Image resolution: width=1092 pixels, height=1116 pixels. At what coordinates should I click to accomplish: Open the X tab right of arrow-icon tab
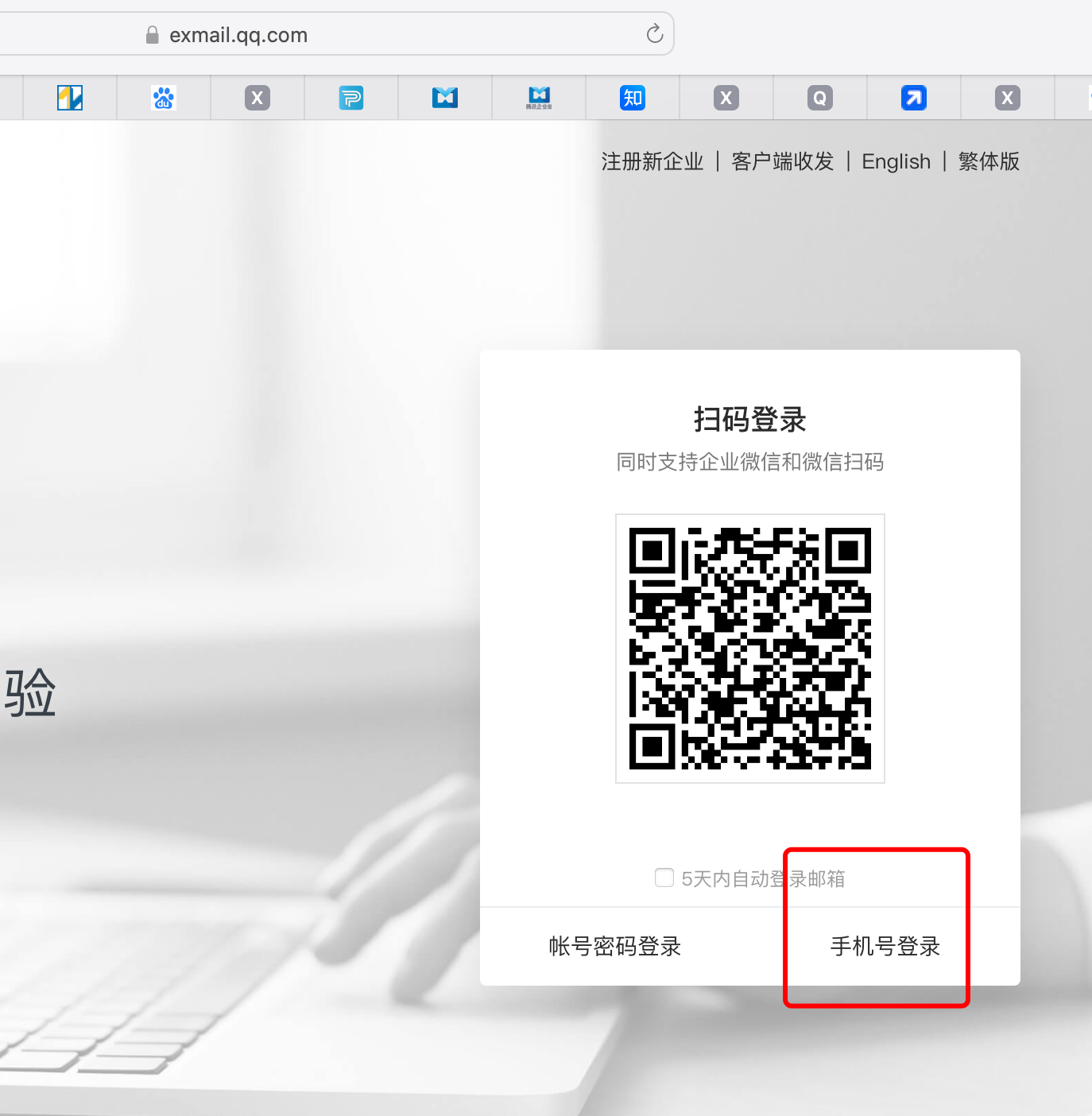pos(1008,98)
